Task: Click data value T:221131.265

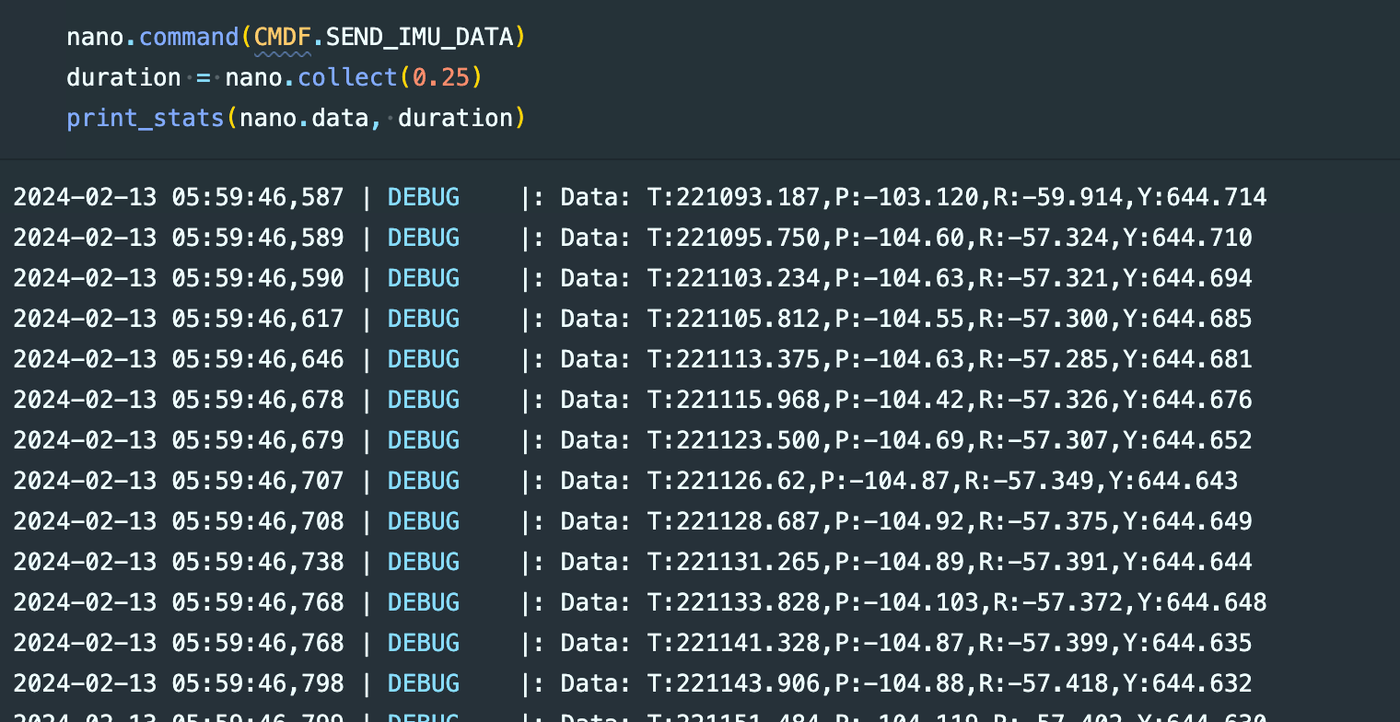Action: pos(734,562)
